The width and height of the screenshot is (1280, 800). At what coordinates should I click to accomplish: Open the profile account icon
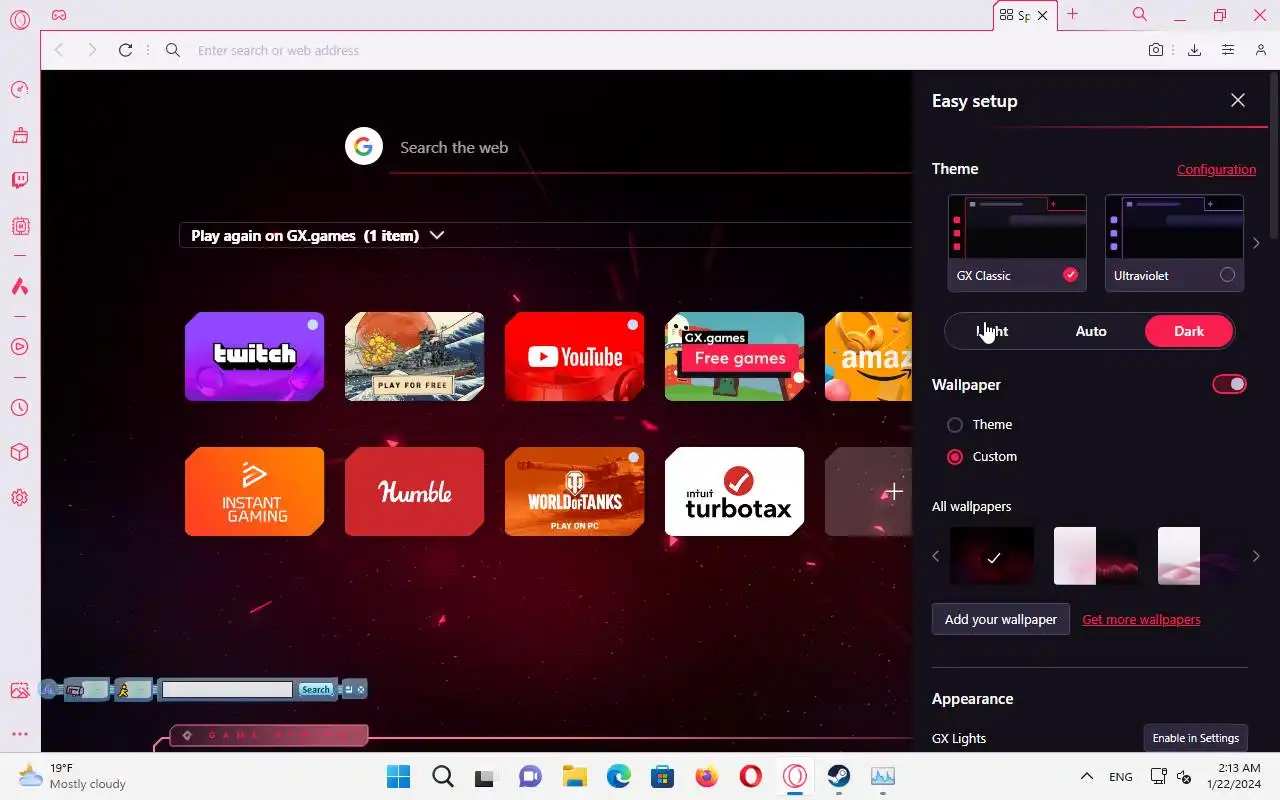pos(1261,50)
